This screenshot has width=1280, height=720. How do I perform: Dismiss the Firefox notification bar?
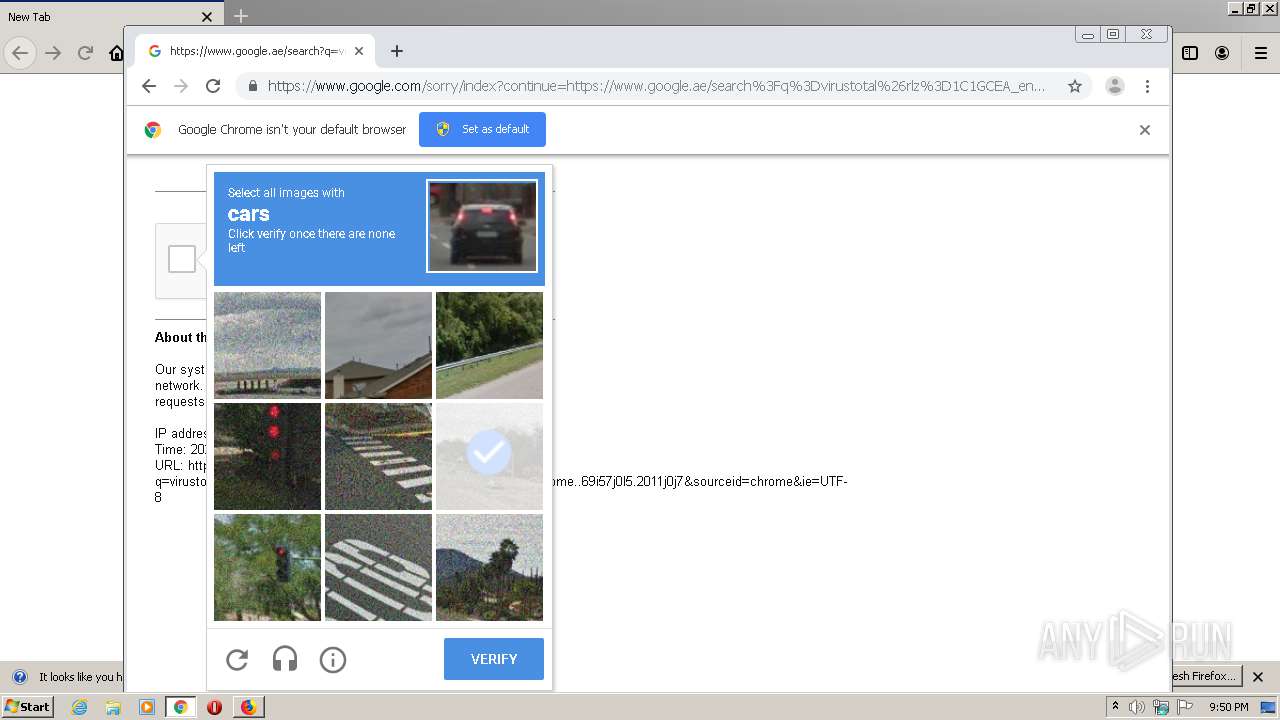pos(1258,677)
